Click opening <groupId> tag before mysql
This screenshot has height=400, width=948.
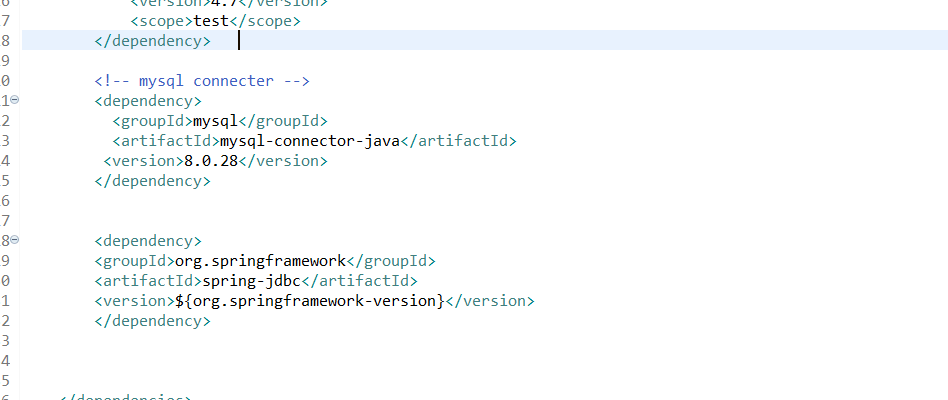point(153,121)
